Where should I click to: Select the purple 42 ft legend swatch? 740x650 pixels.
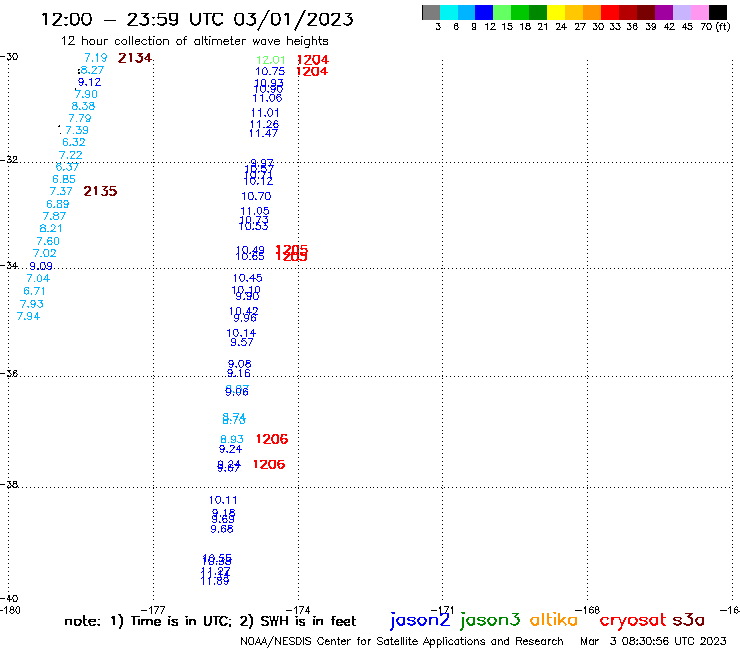(664, 12)
